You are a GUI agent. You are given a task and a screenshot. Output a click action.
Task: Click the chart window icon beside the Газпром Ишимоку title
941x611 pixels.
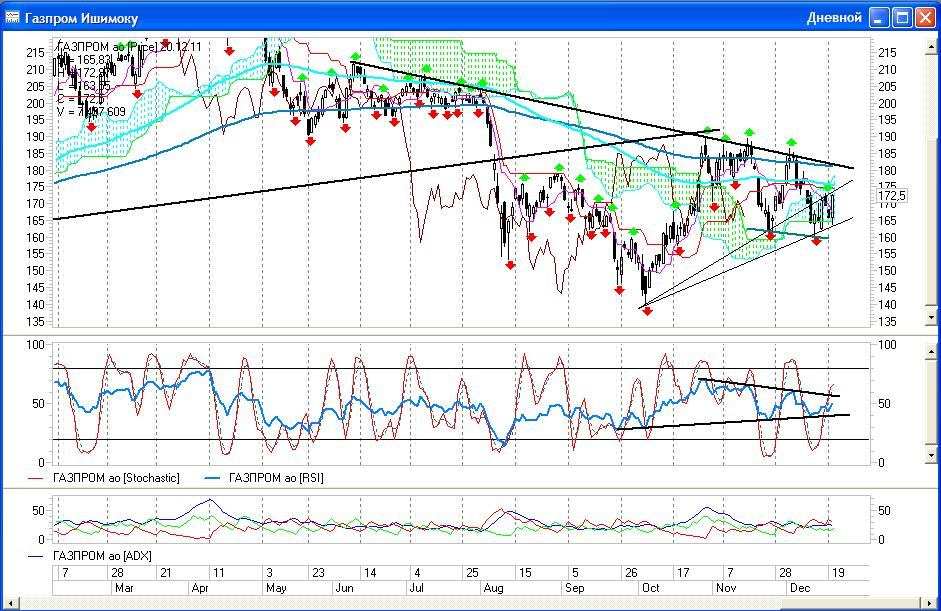(x=12, y=17)
